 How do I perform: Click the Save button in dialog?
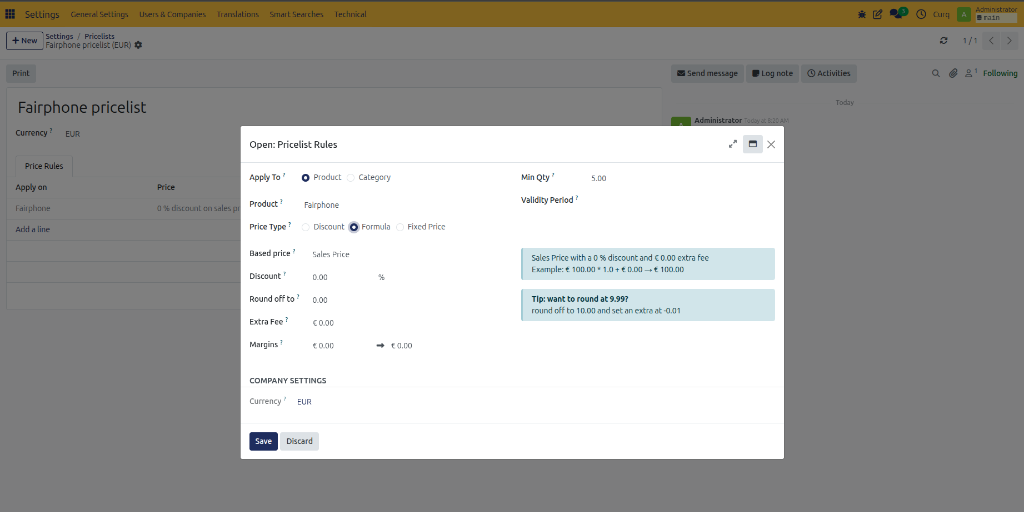coord(263,441)
